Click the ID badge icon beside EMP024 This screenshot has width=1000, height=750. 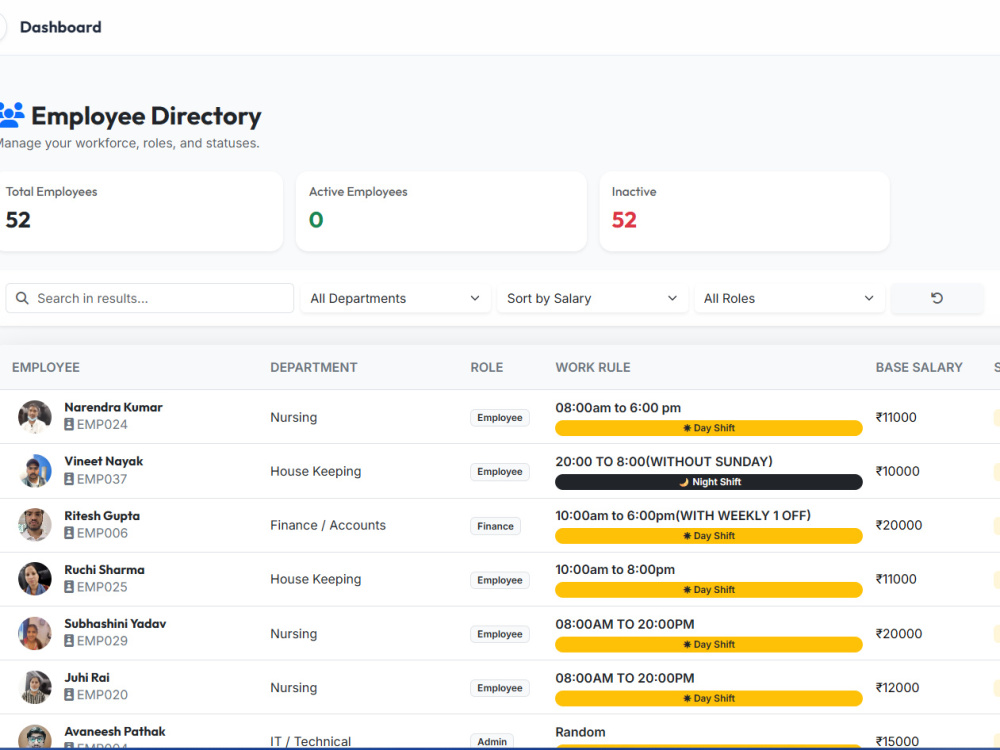[x=69, y=424]
